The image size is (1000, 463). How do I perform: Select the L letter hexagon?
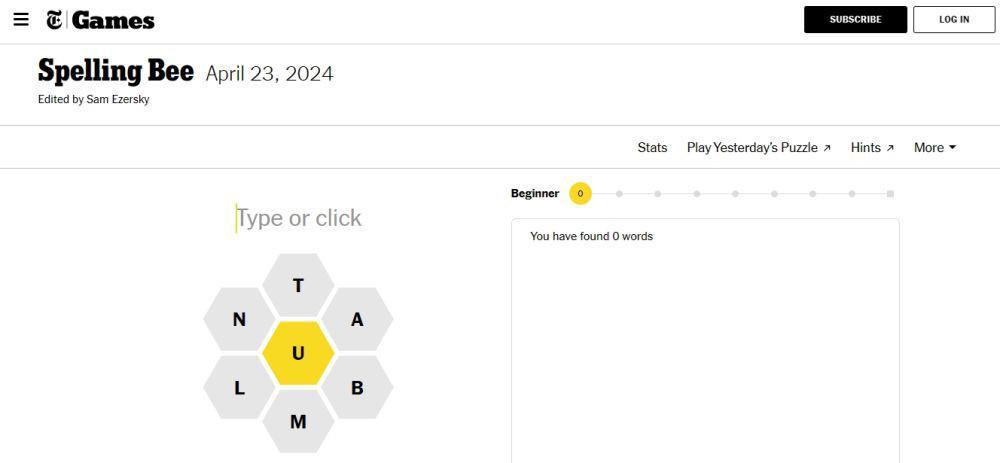(x=239, y=387)
